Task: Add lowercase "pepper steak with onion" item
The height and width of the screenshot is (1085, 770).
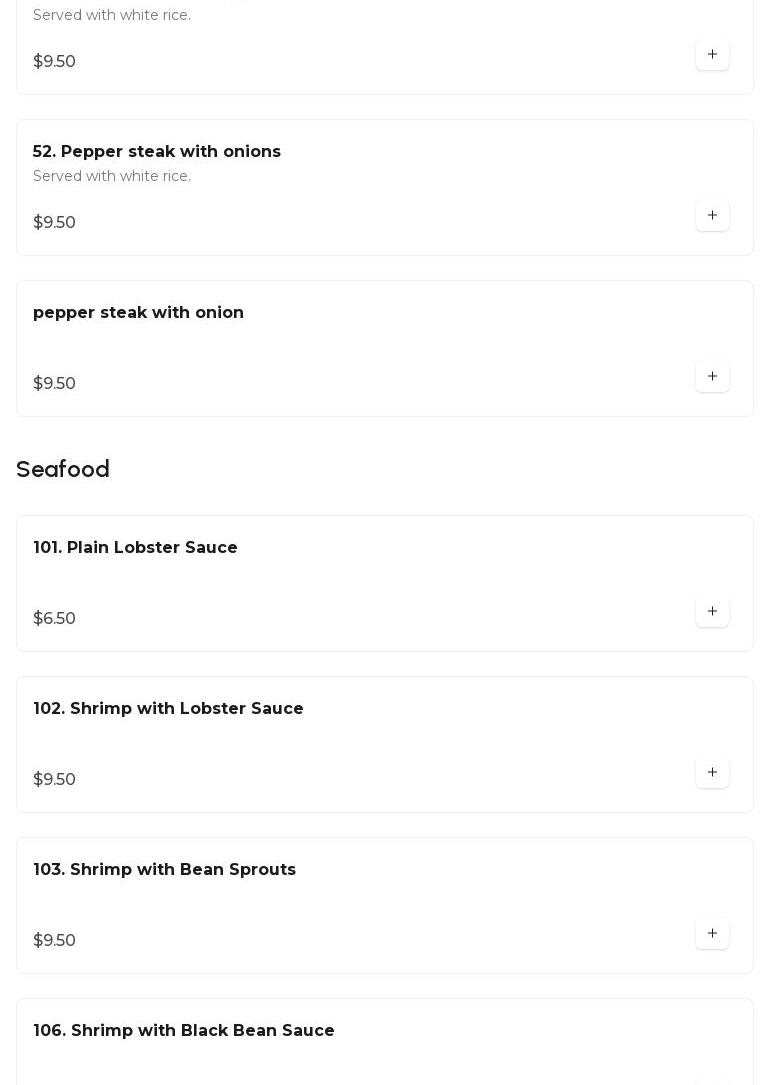Action: pyautogui.click(x=712, y=376)
